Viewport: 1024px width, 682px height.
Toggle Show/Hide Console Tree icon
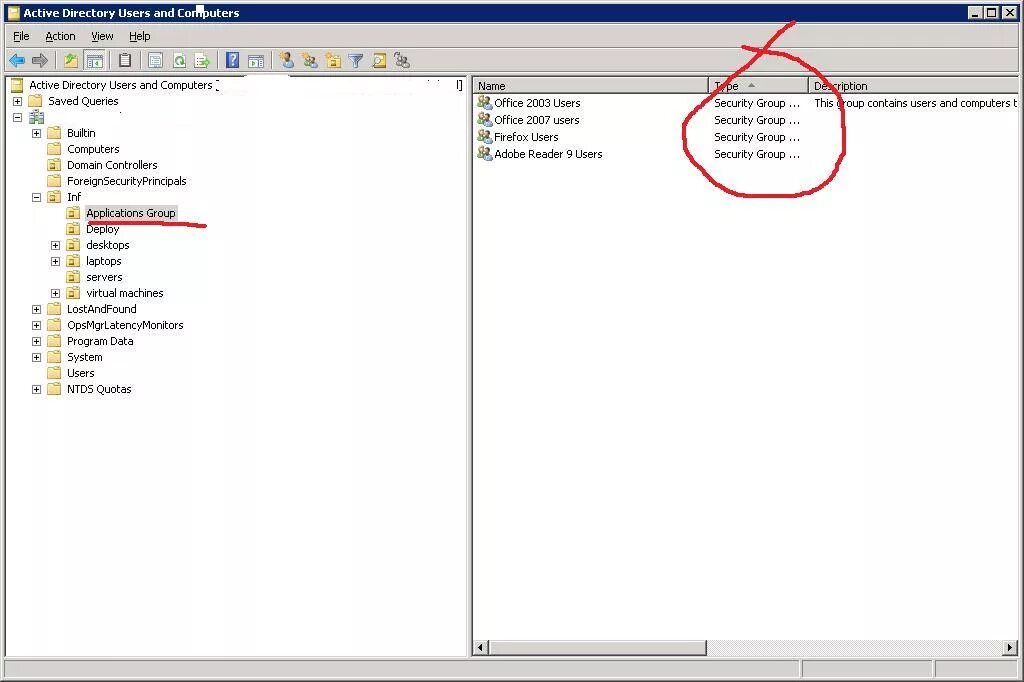click(x=95, y=61)
